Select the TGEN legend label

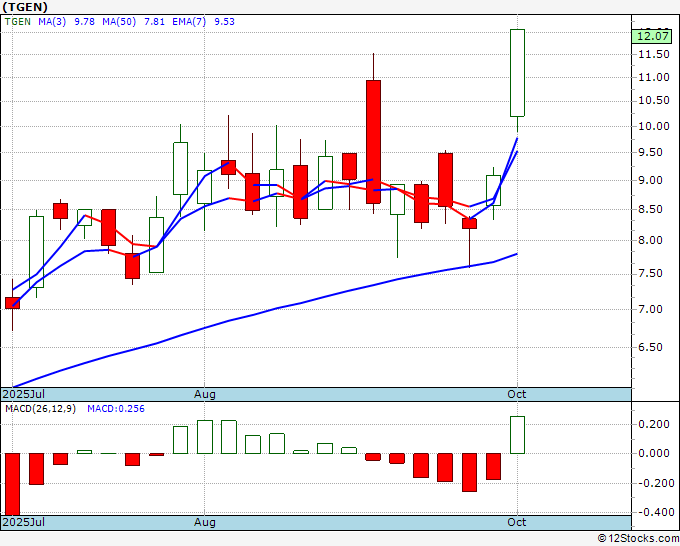[x=18, y=22]
